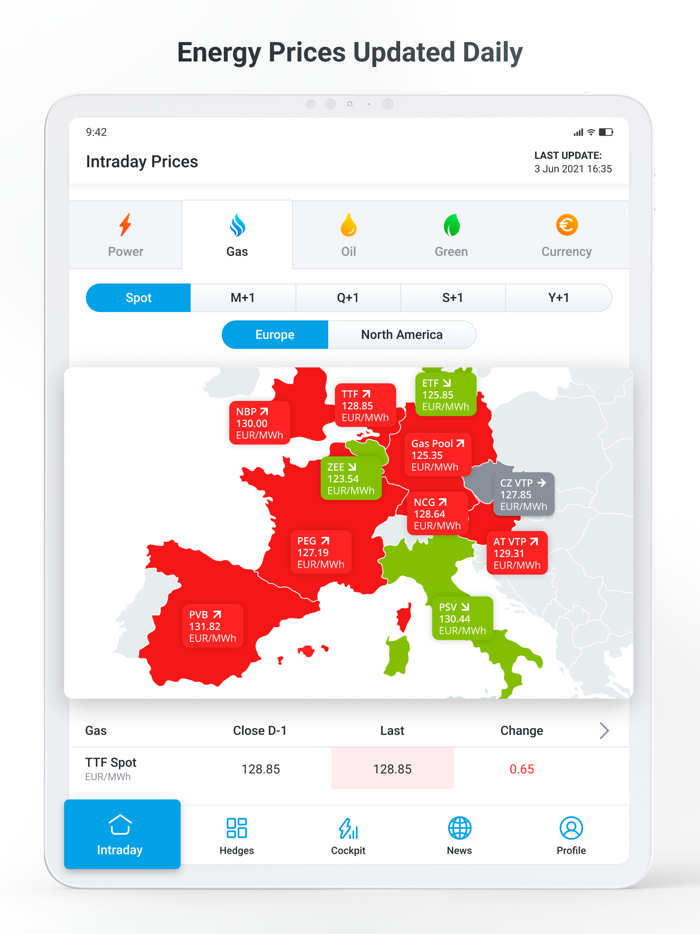
Task: Expand the Gas price table details
Action: [x=604, y=730]
